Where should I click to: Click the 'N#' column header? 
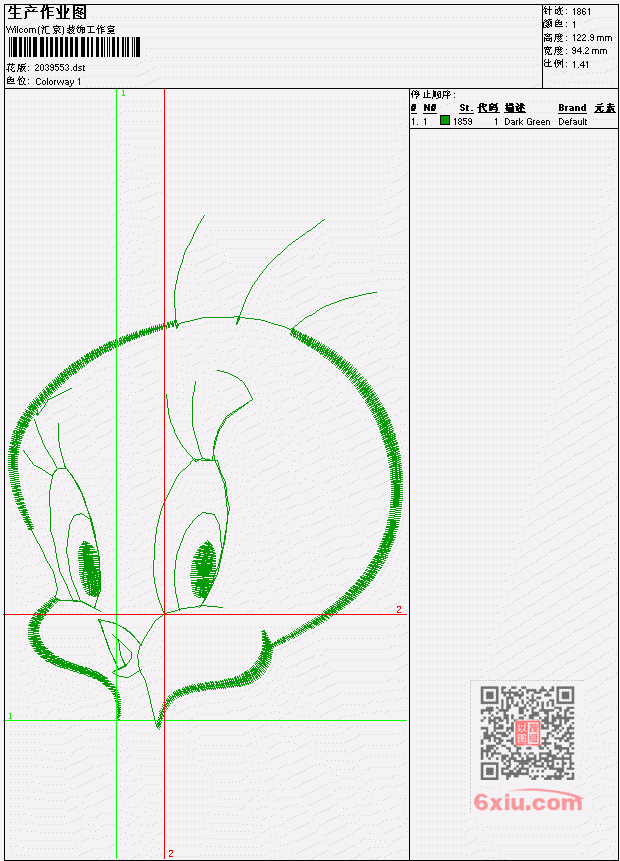pyautogui.click(x=429, y=108)
